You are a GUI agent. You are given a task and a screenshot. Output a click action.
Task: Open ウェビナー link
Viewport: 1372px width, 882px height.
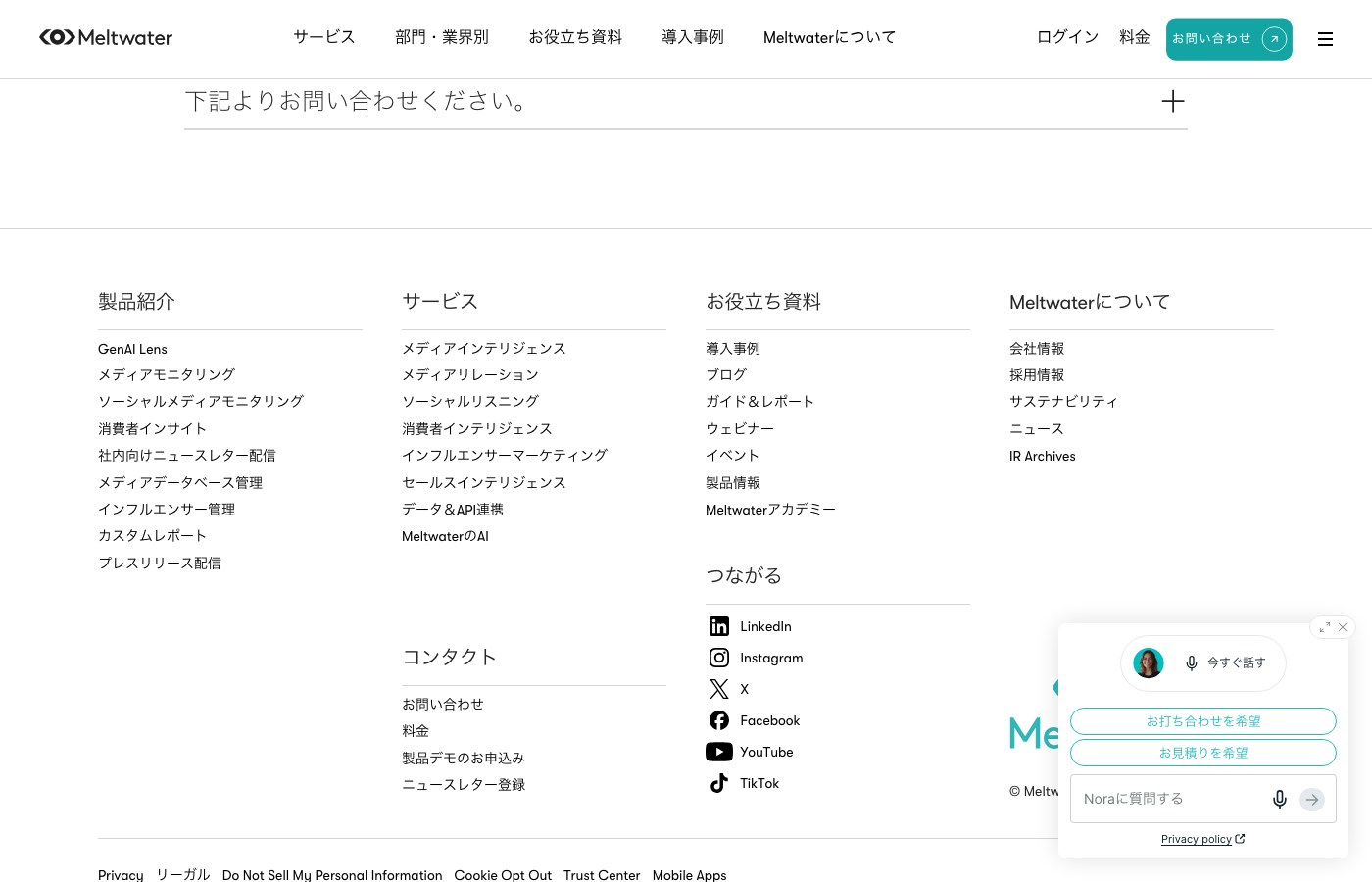coord(740,429)
